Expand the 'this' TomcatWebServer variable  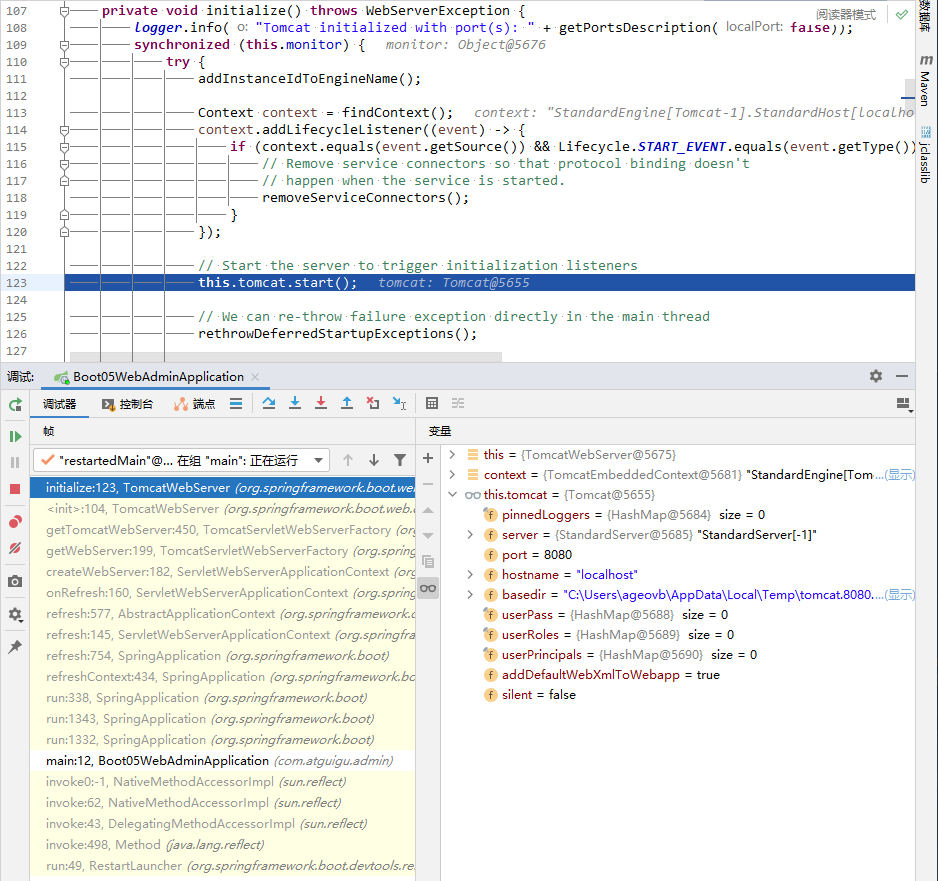[452, 455]
